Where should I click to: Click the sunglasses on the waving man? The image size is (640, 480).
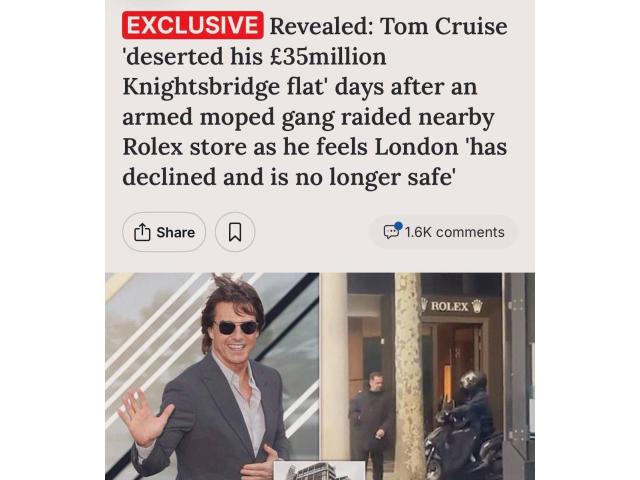[x=238, y=327]
